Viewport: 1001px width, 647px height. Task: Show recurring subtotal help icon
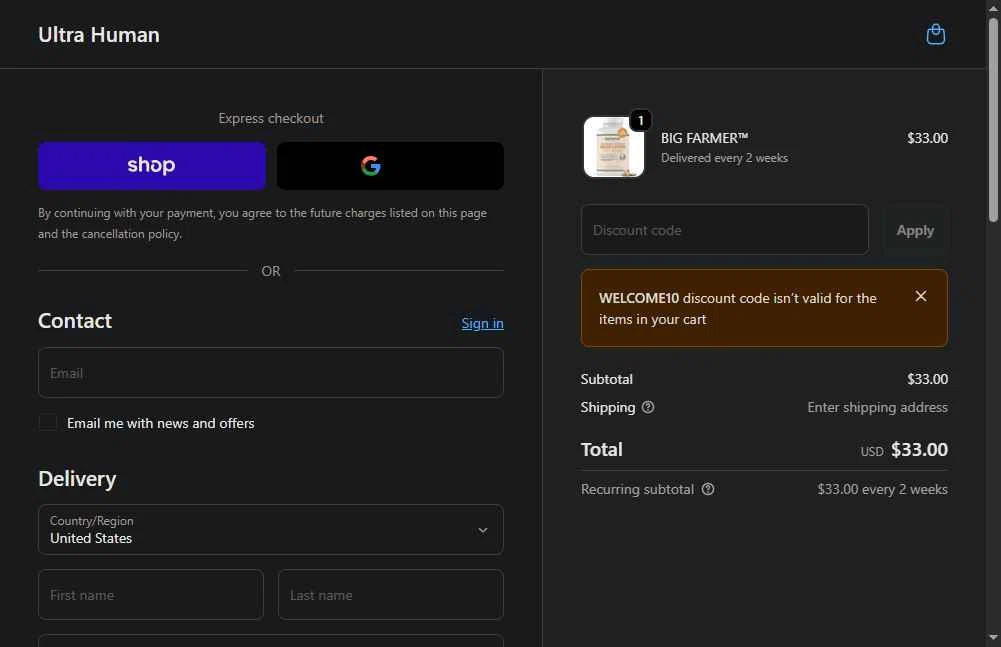coord(708,489)
